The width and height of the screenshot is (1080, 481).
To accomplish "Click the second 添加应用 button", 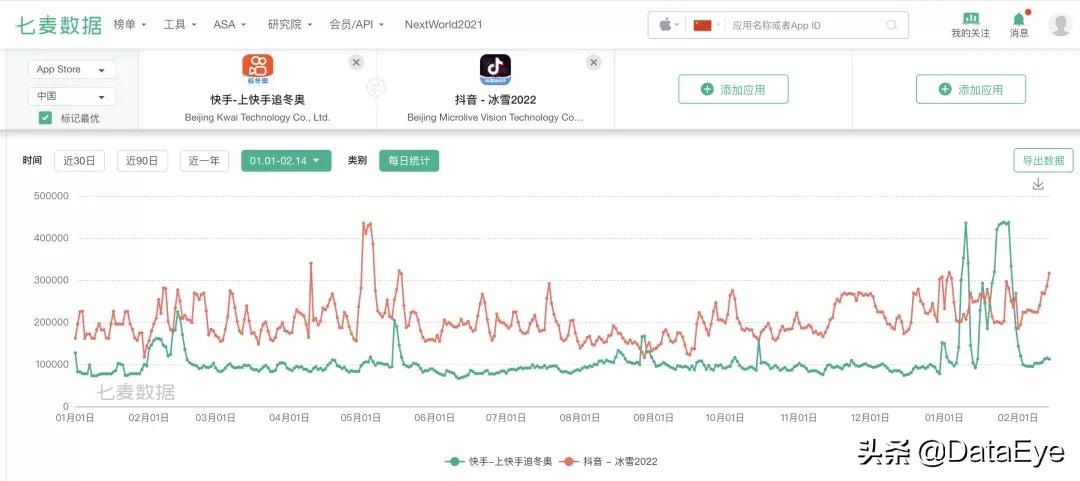I will pyautogui.click(x=971, y=90).
